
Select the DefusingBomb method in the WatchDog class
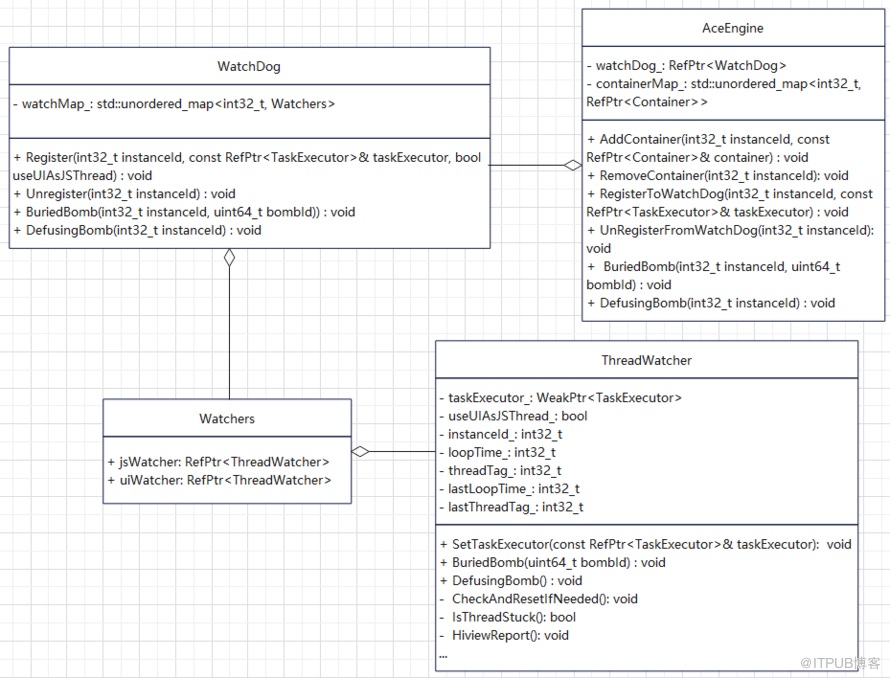[x=137, y=230]
